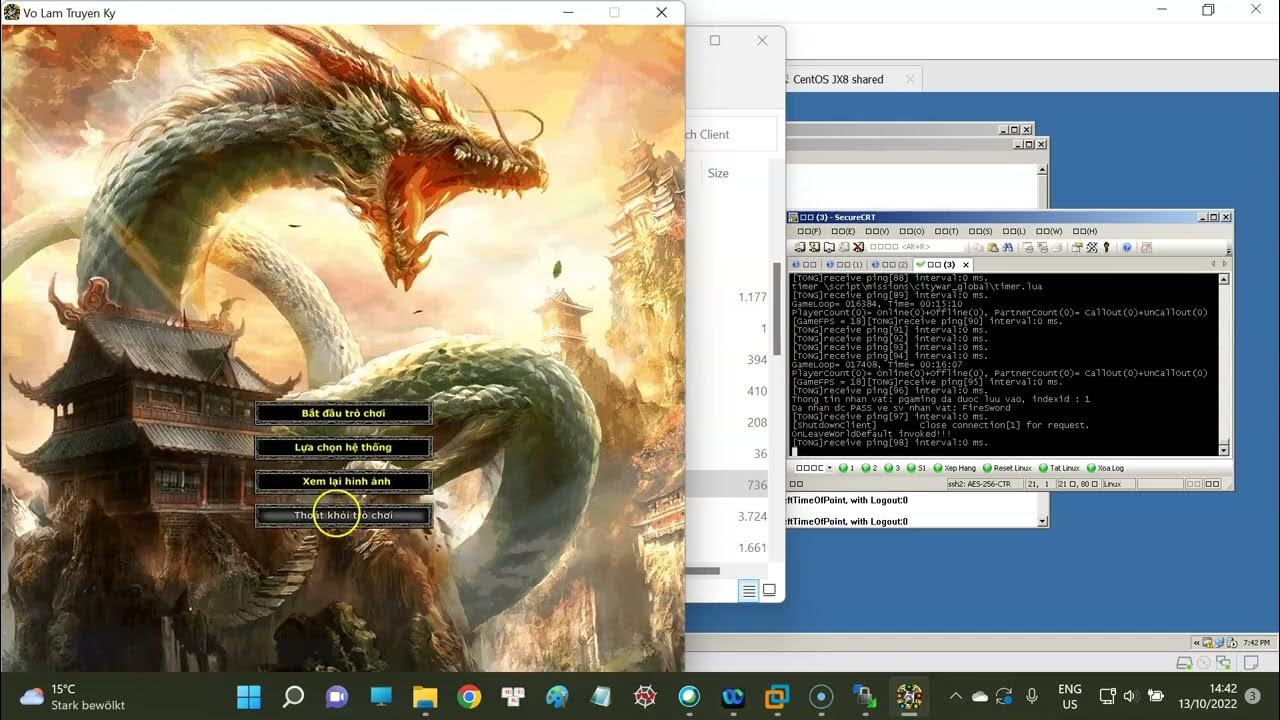Click the Connect in Tab icon
1280x720 pixels.
pos(829,247)
